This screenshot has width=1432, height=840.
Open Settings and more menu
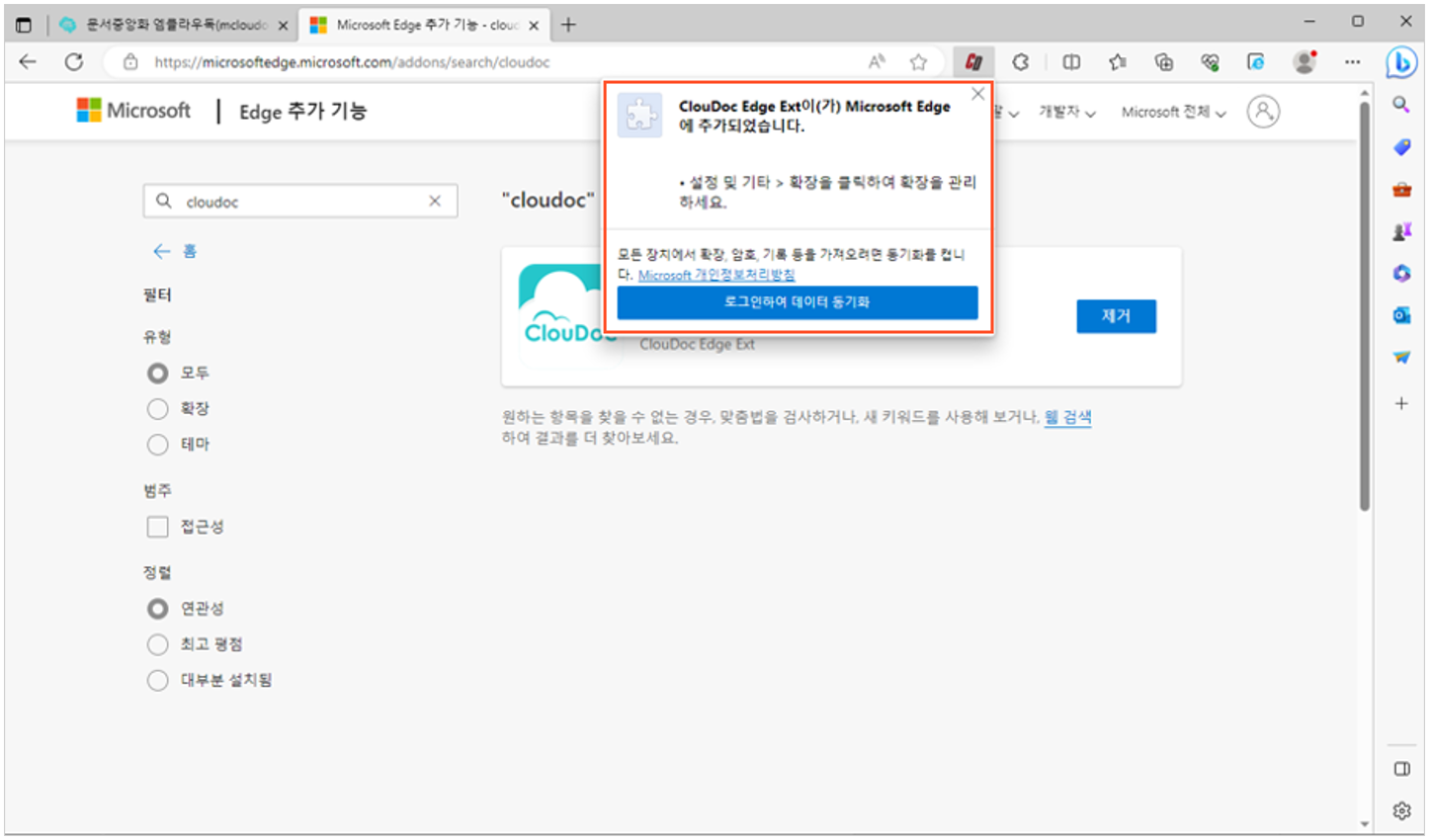coord(1352,62)
